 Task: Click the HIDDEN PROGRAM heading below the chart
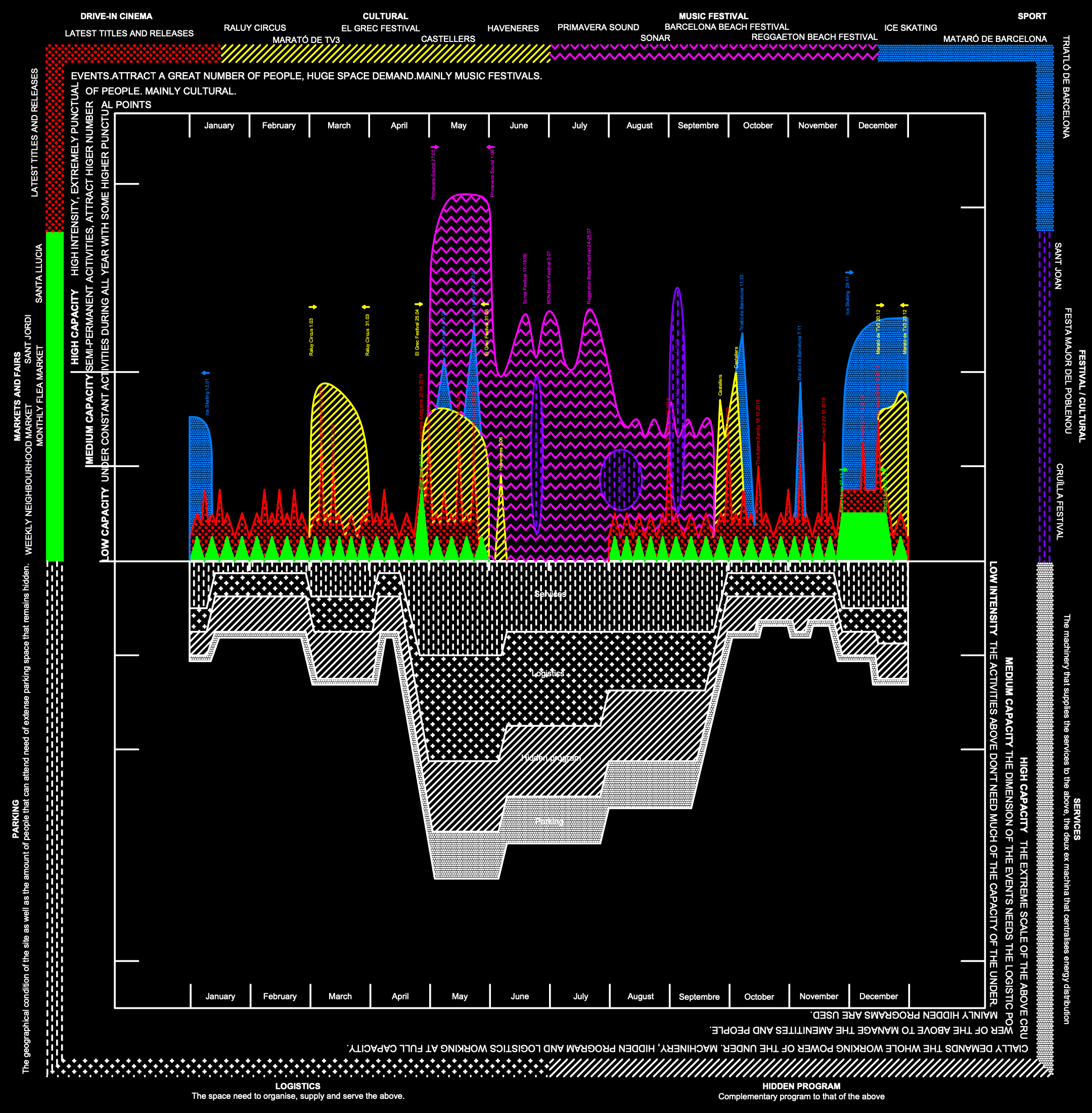801,1086
